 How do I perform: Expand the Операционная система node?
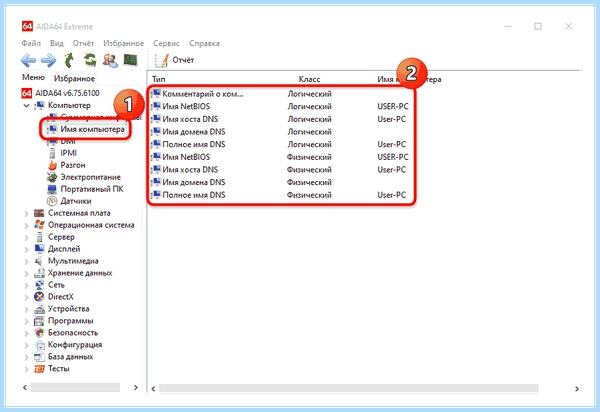(26, 226)
